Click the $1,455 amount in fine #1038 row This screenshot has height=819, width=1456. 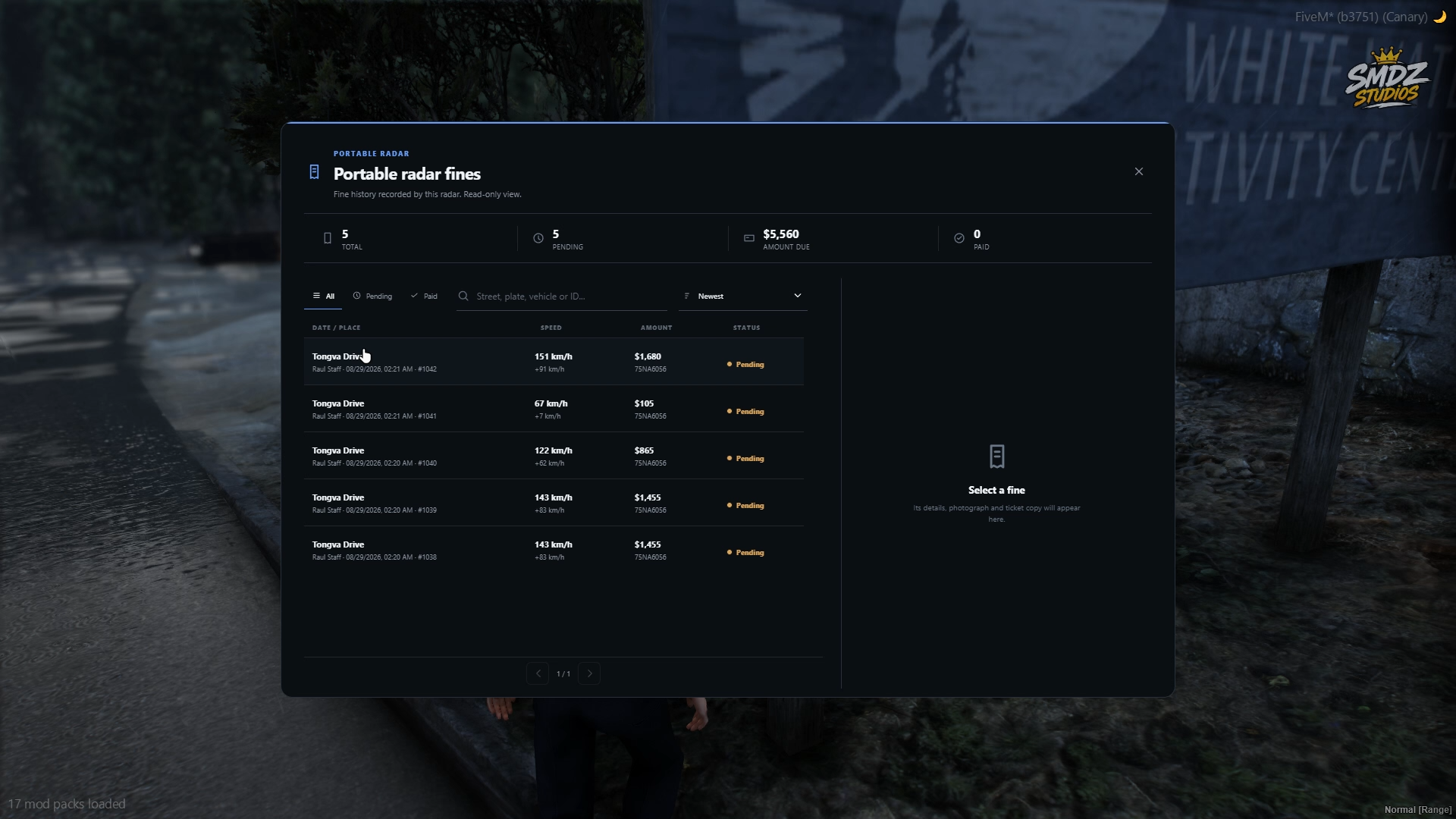point(648,544)
